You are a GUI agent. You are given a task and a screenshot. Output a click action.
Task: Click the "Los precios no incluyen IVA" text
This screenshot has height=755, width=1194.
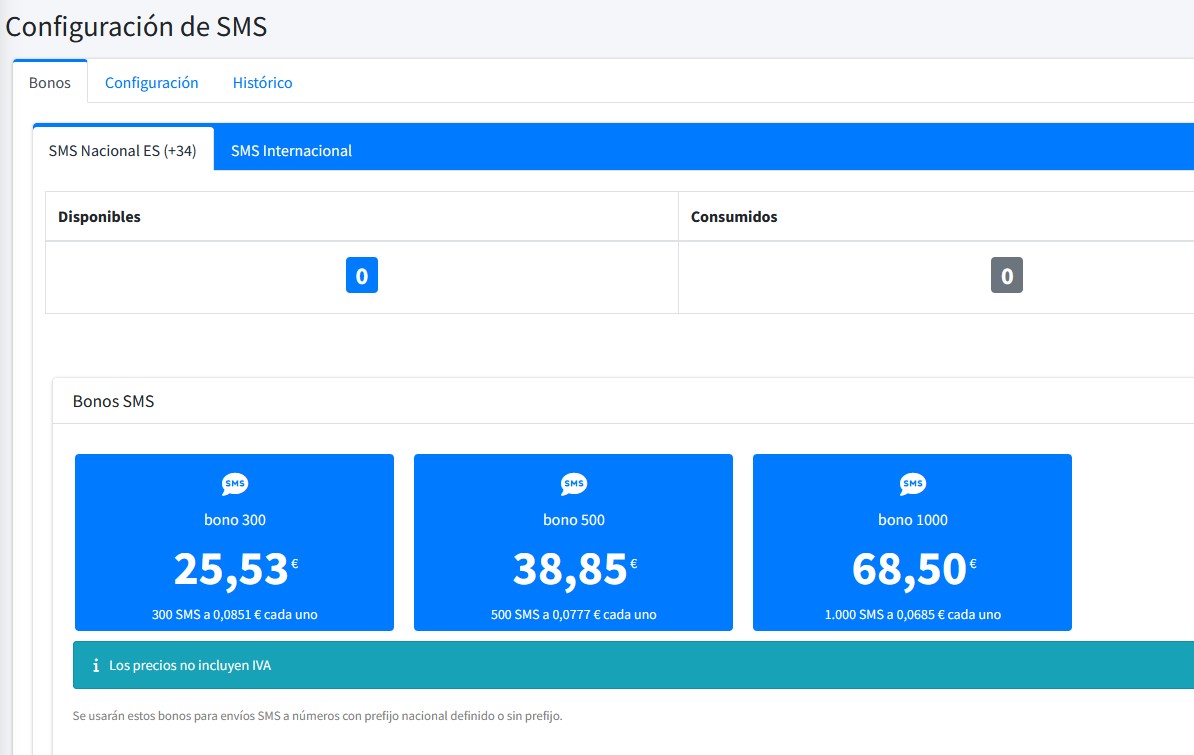[x=189, y=665]
